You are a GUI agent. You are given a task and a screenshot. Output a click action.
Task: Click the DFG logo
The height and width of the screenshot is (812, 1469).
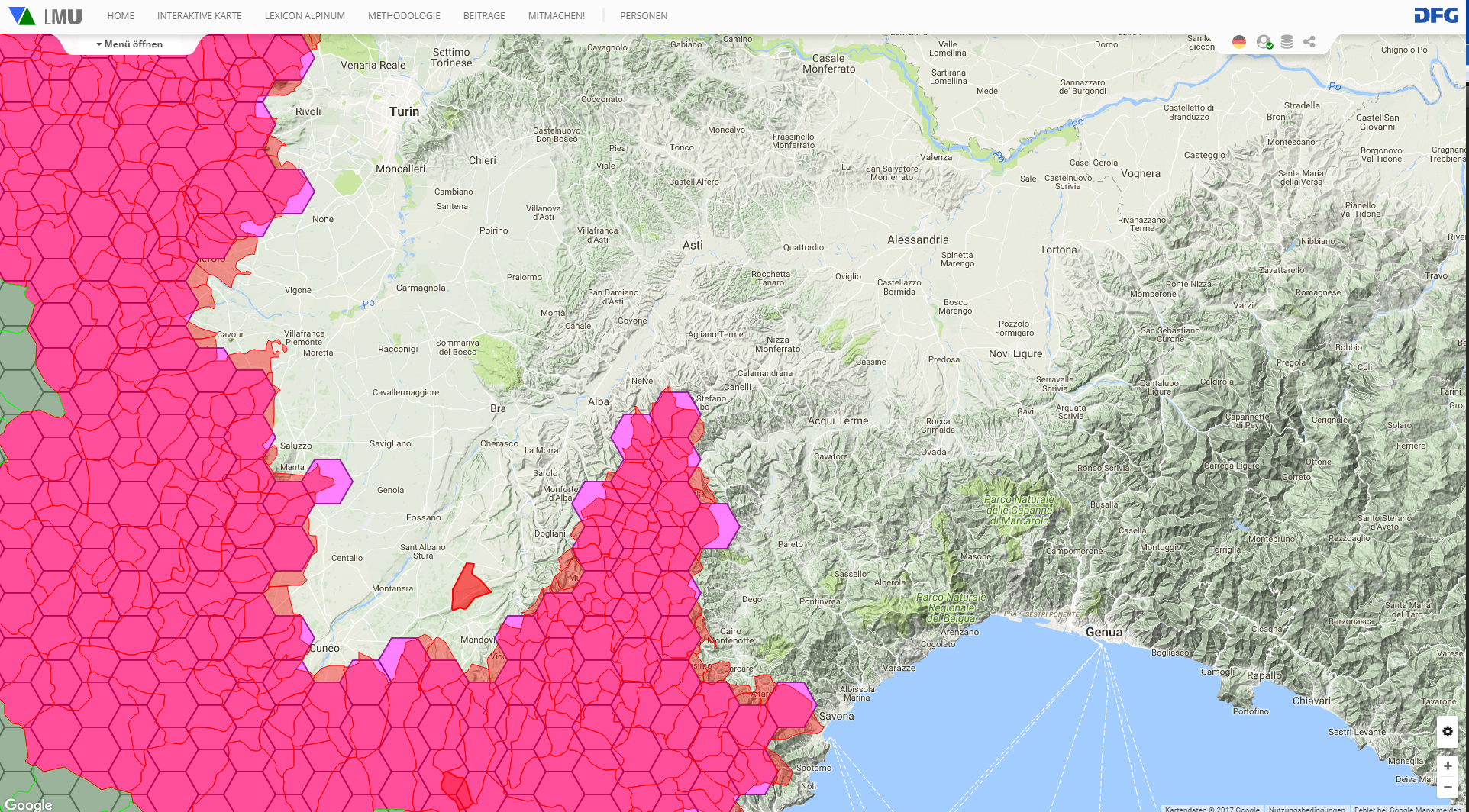point(1435,16)
